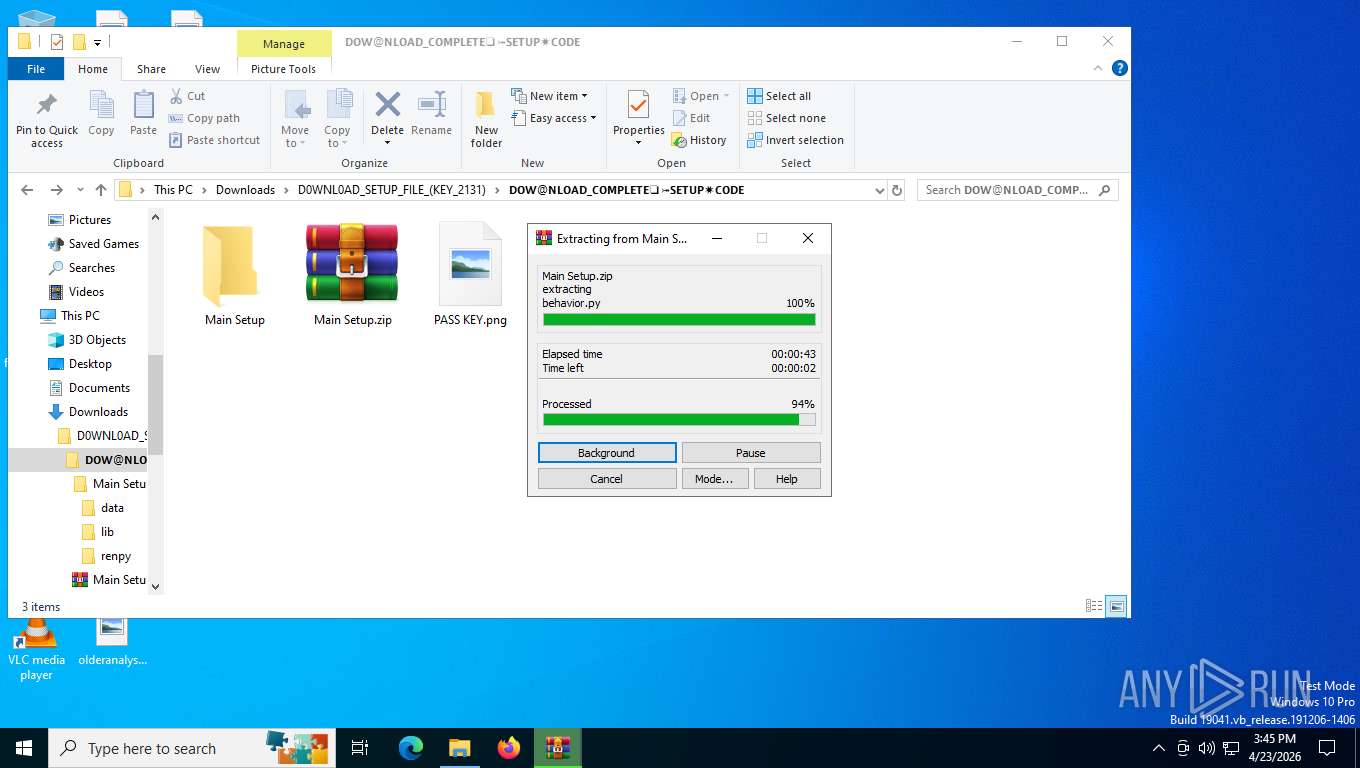Switch to the Home ribbon tab

(93, 69)
